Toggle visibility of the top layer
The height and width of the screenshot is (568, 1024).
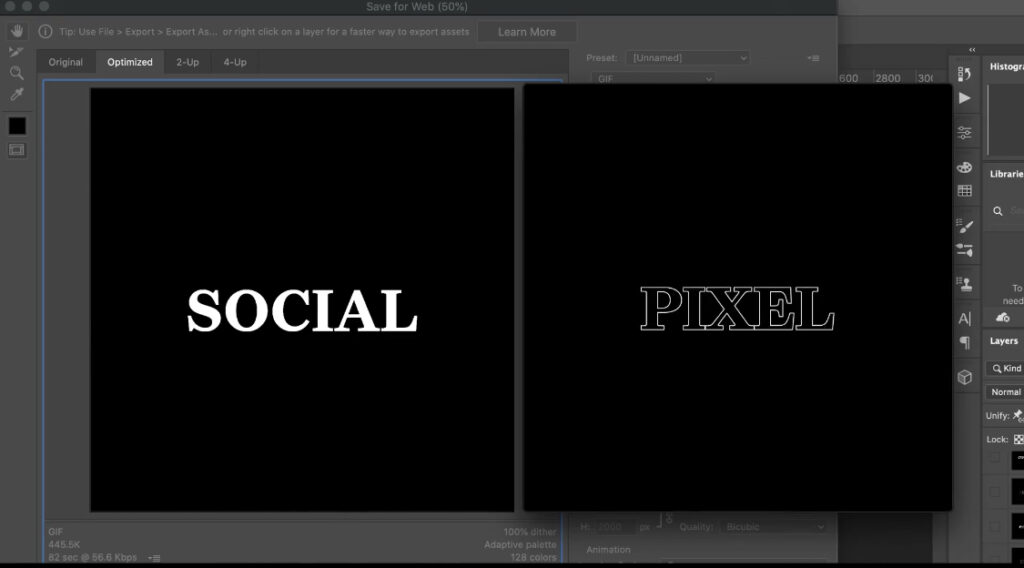tap(994, 459)
